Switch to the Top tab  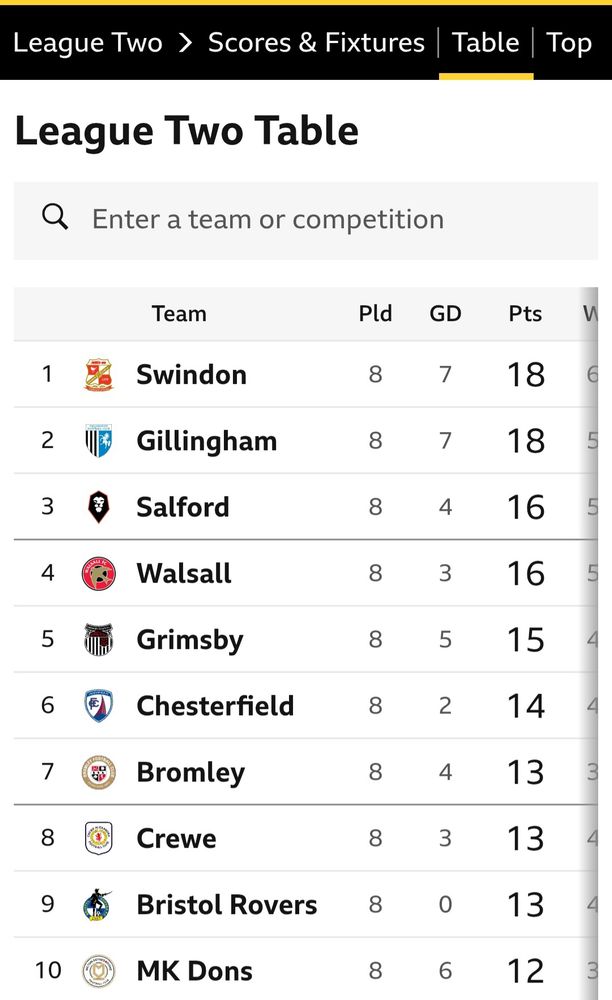pyautogui.click(x=569, y=43)
